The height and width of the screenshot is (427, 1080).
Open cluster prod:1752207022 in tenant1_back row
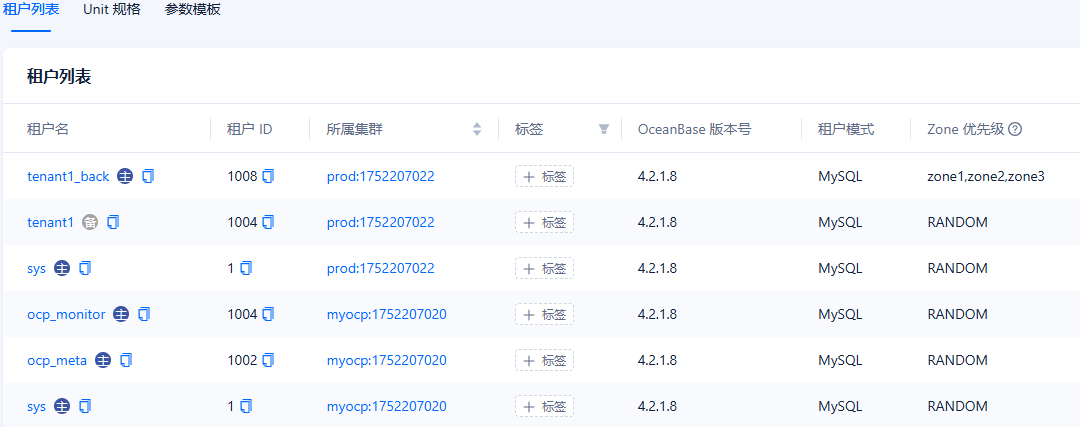[x=381, y=176]
